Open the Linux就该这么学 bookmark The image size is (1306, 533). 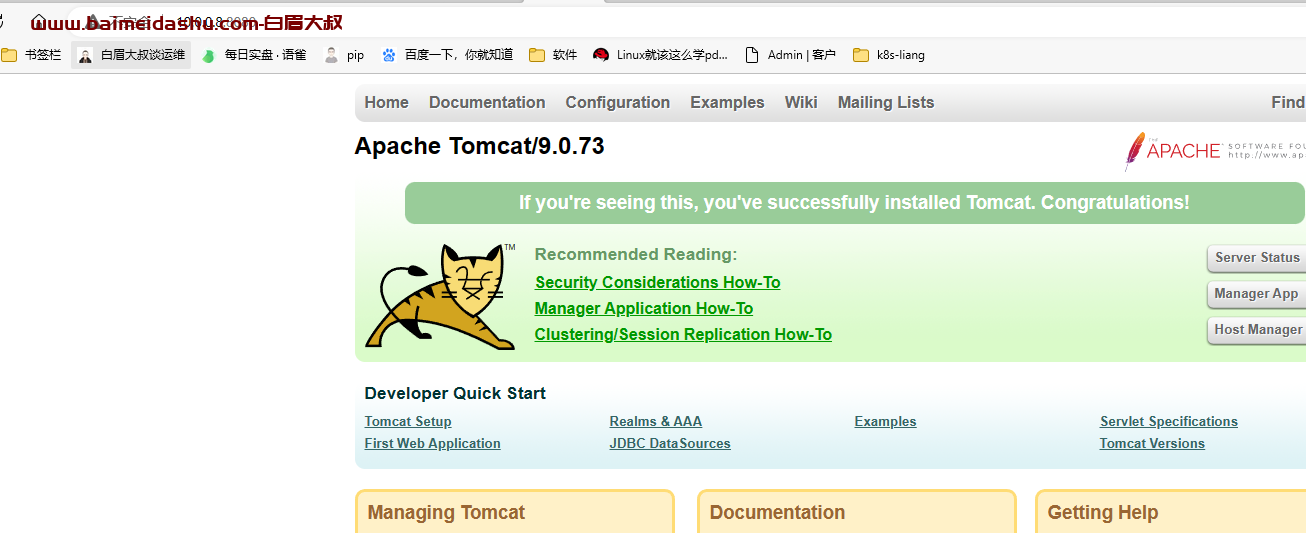[661, 55]
